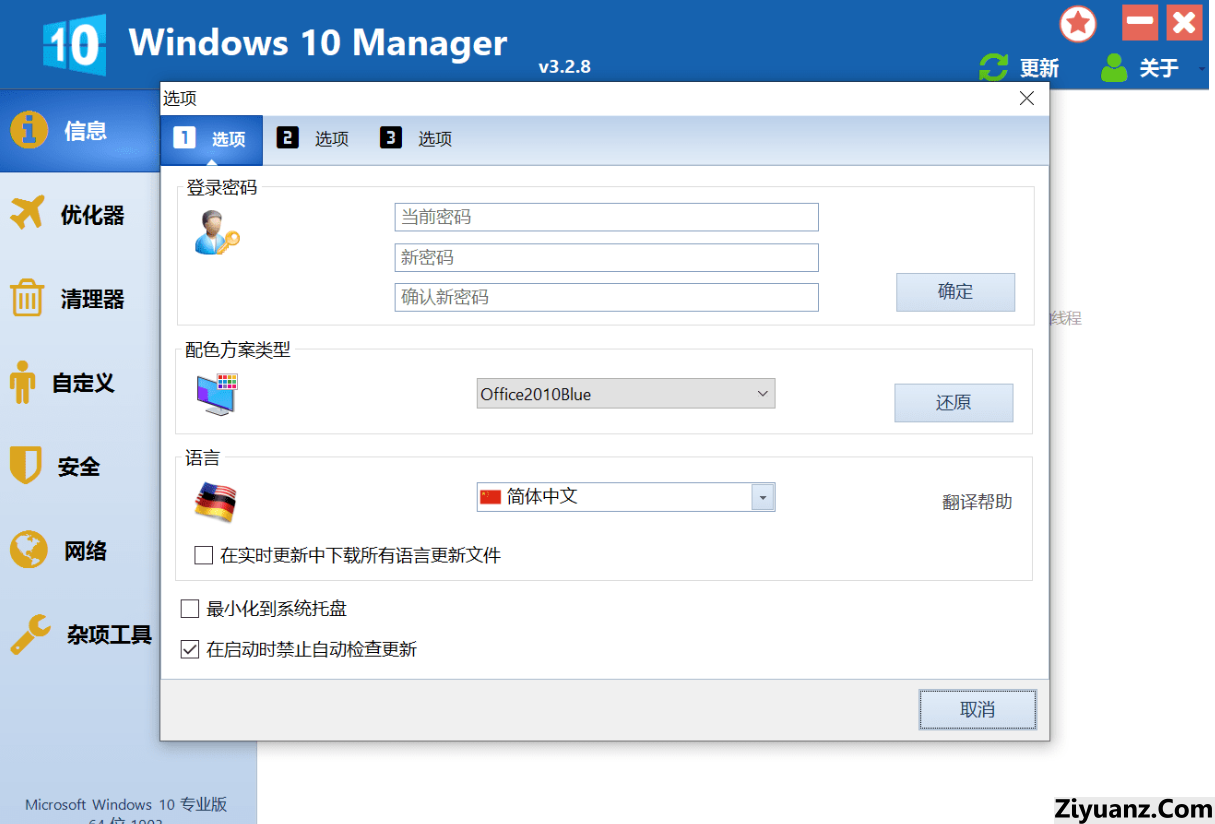1215x824 pixels.
Task: Check 最小化到系统托盘 option
Action: pos(190,608)
